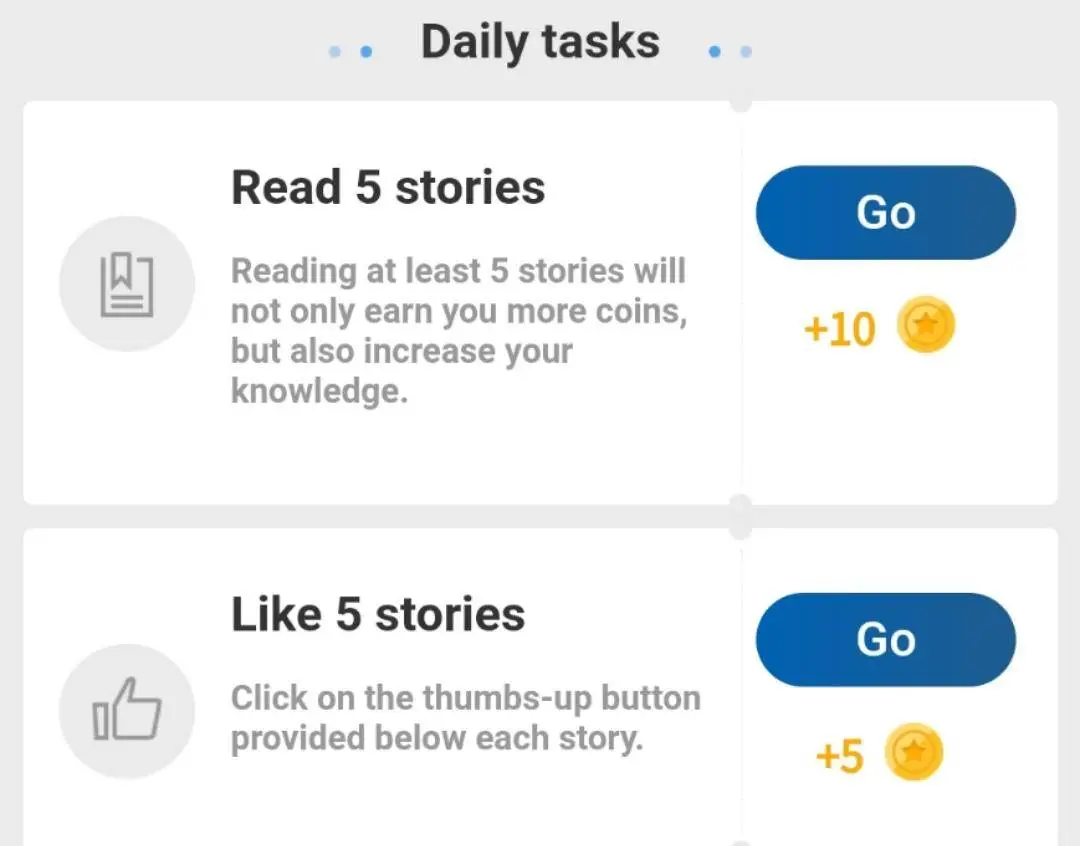The width and height of the screenshot is (1080, 846).
Task: Click the divider in Read 5 stories card
Action: click(x=741, y=302)
